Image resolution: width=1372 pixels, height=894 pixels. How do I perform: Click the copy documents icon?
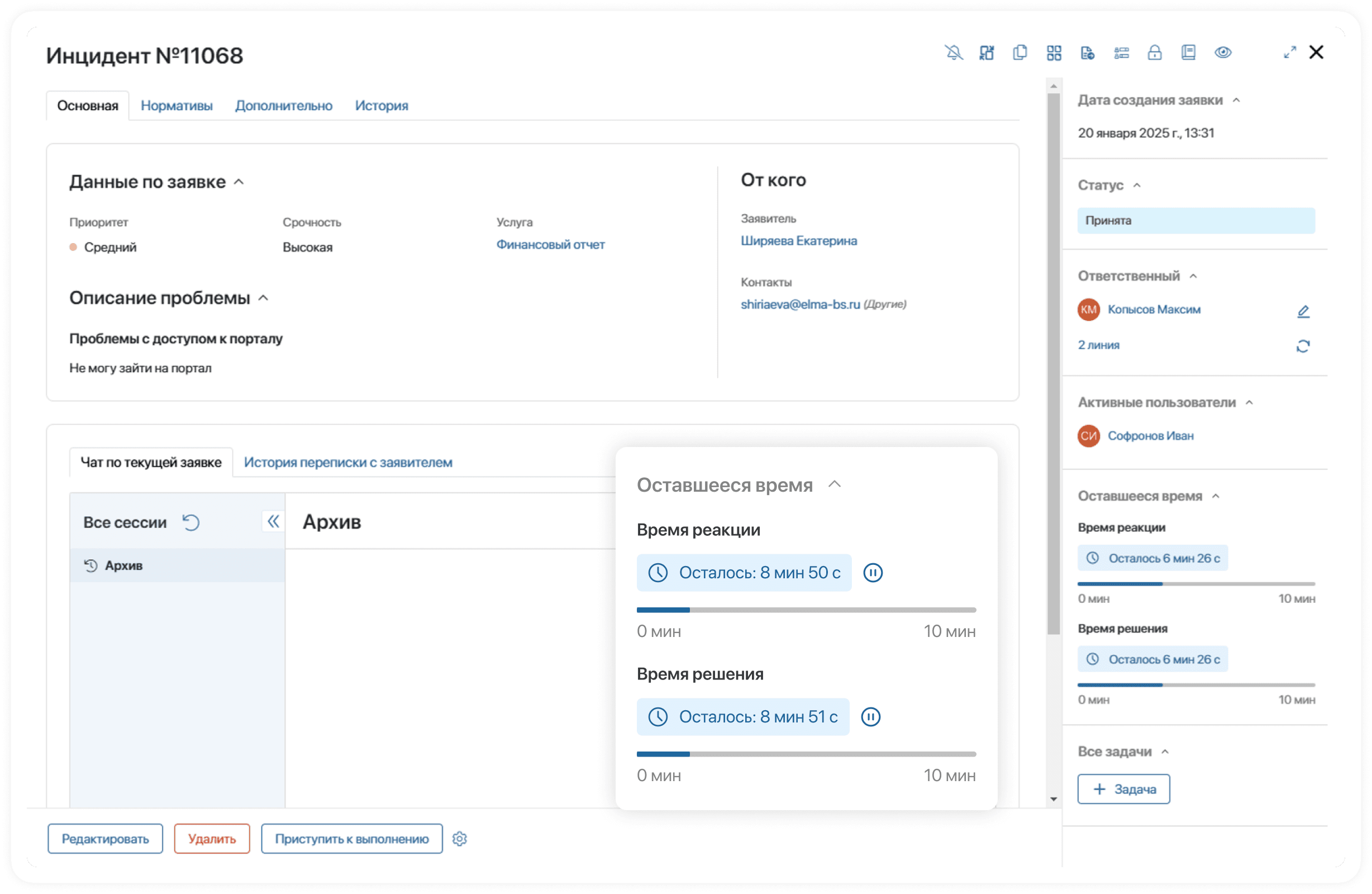1020,53
